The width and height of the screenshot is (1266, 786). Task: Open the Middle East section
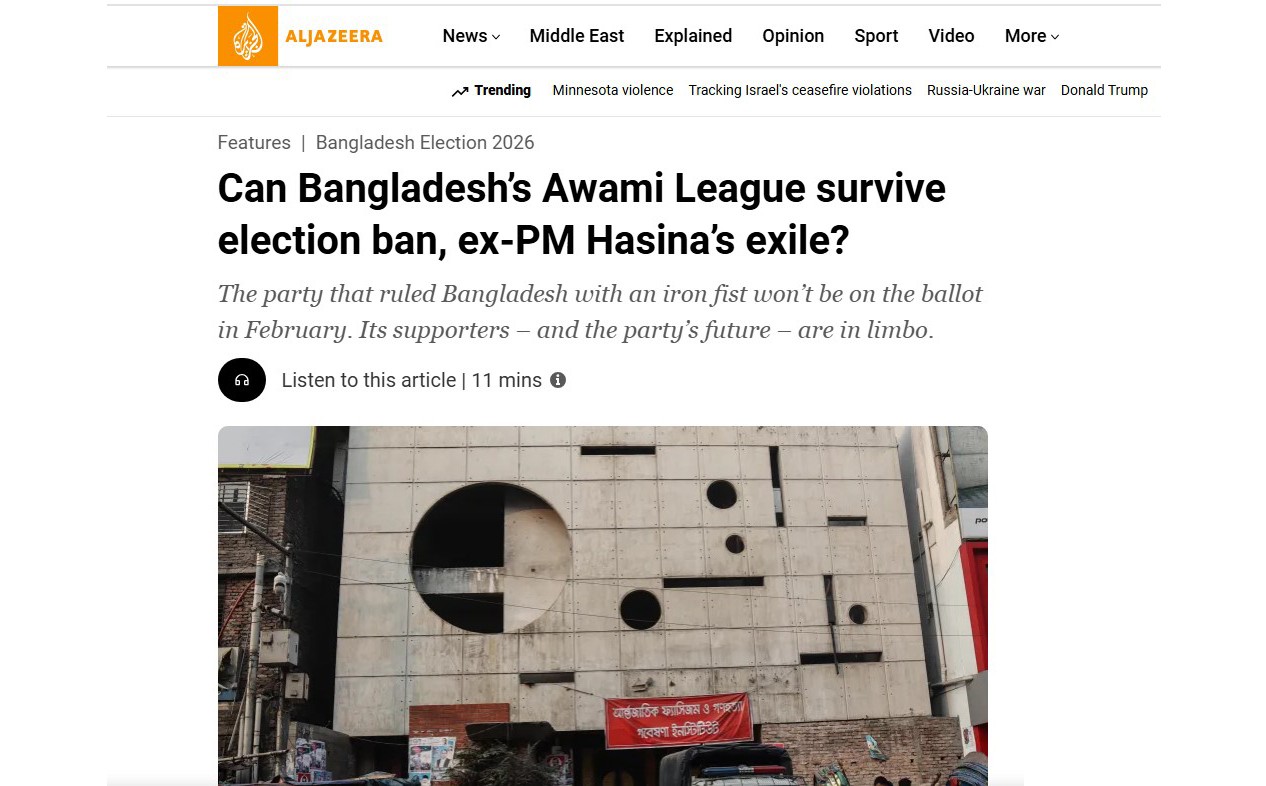577,36
